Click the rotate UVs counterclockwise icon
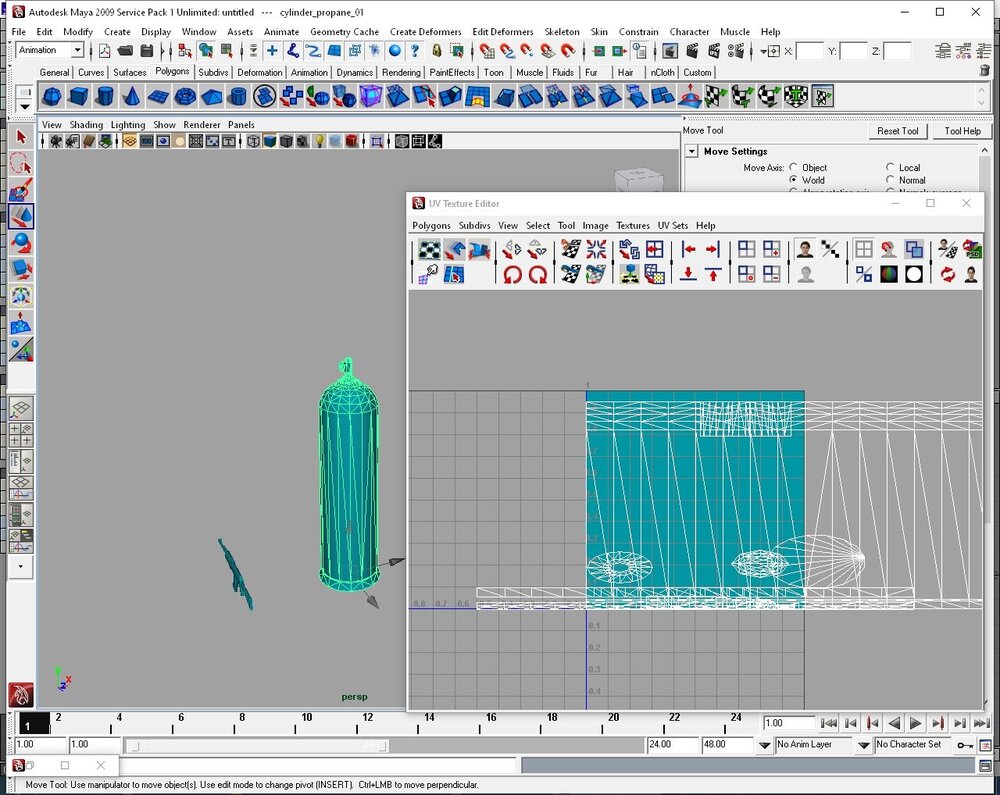The height and width of the screenshot is (795, 1000). point(513,273)
